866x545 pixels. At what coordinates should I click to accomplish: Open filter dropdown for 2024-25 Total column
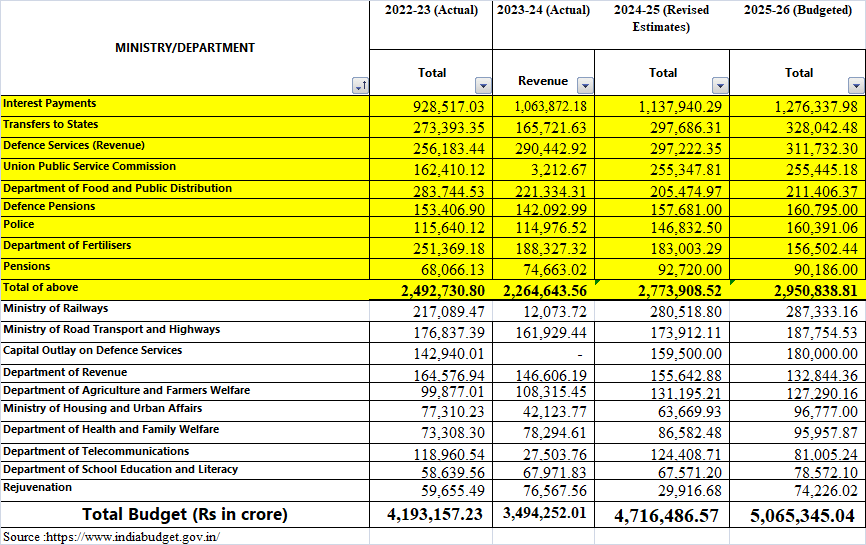point(719,86)
